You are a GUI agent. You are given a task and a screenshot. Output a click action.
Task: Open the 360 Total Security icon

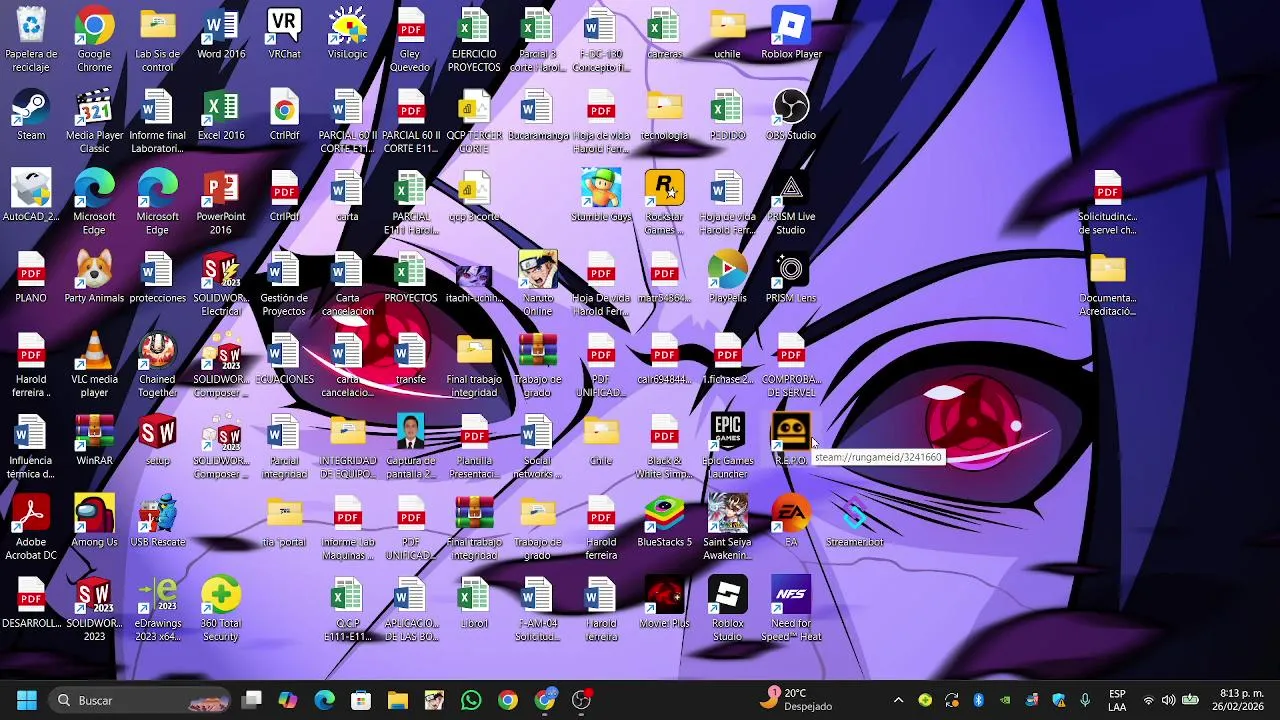221,608
